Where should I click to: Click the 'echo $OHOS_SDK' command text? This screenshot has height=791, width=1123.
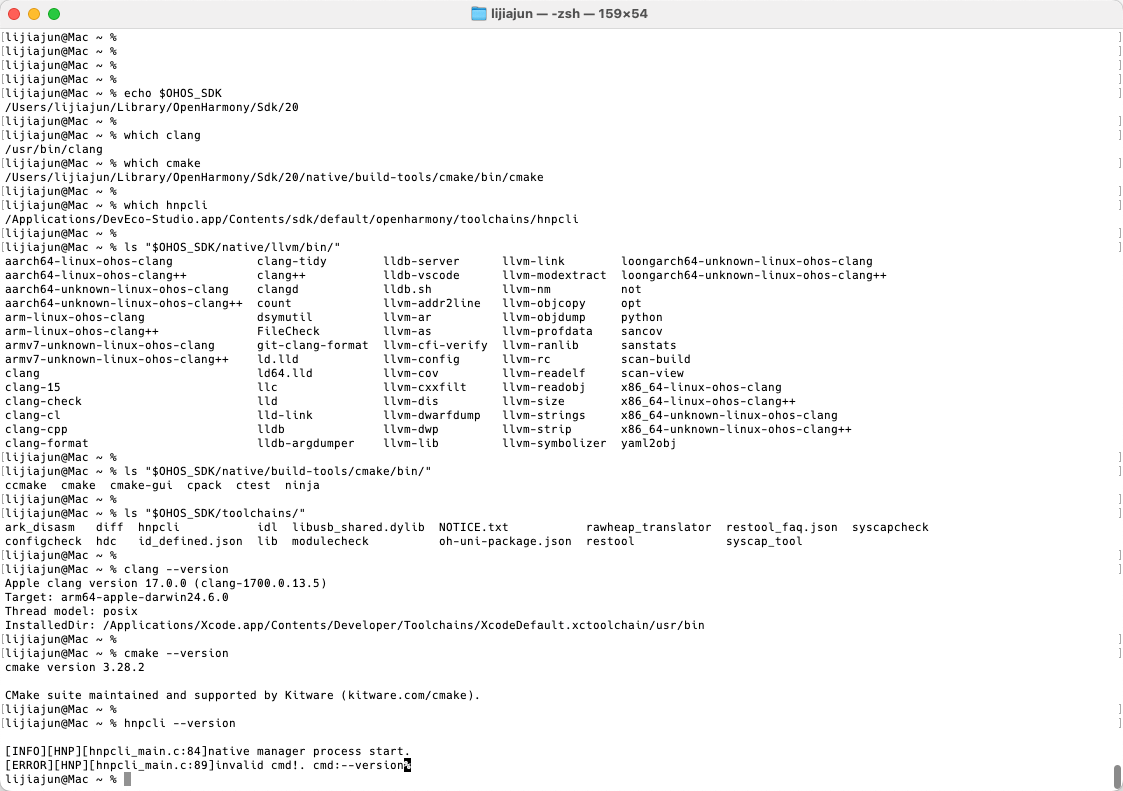coord(173,93)
